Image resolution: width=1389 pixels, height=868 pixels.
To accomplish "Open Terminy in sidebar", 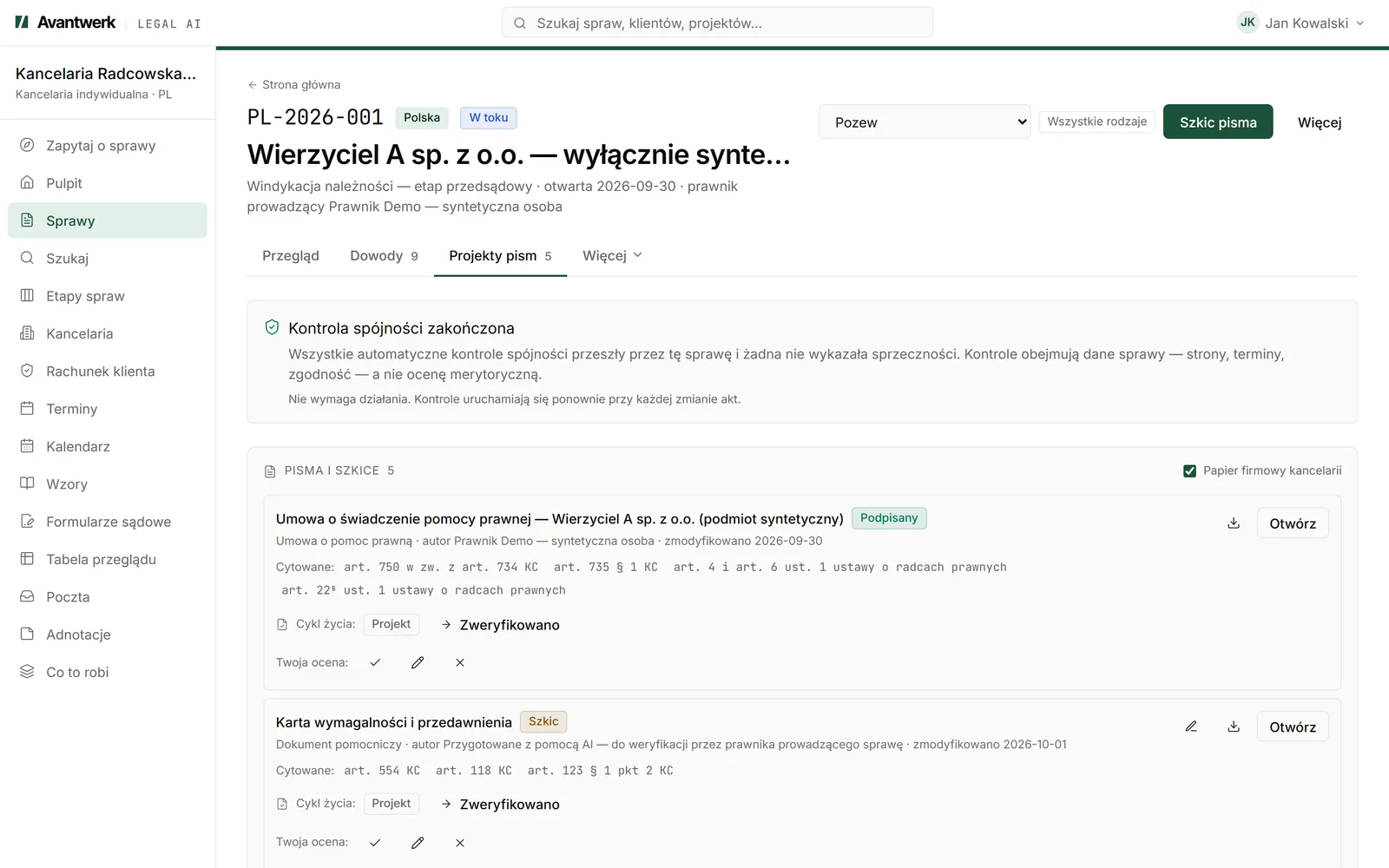I will [108, 409].
